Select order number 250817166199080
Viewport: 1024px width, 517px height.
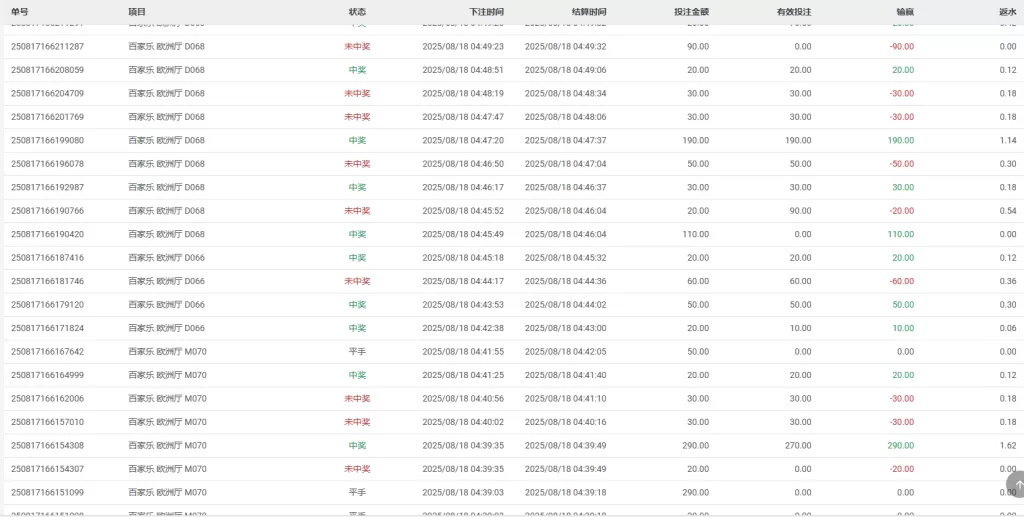pos(47,140)
